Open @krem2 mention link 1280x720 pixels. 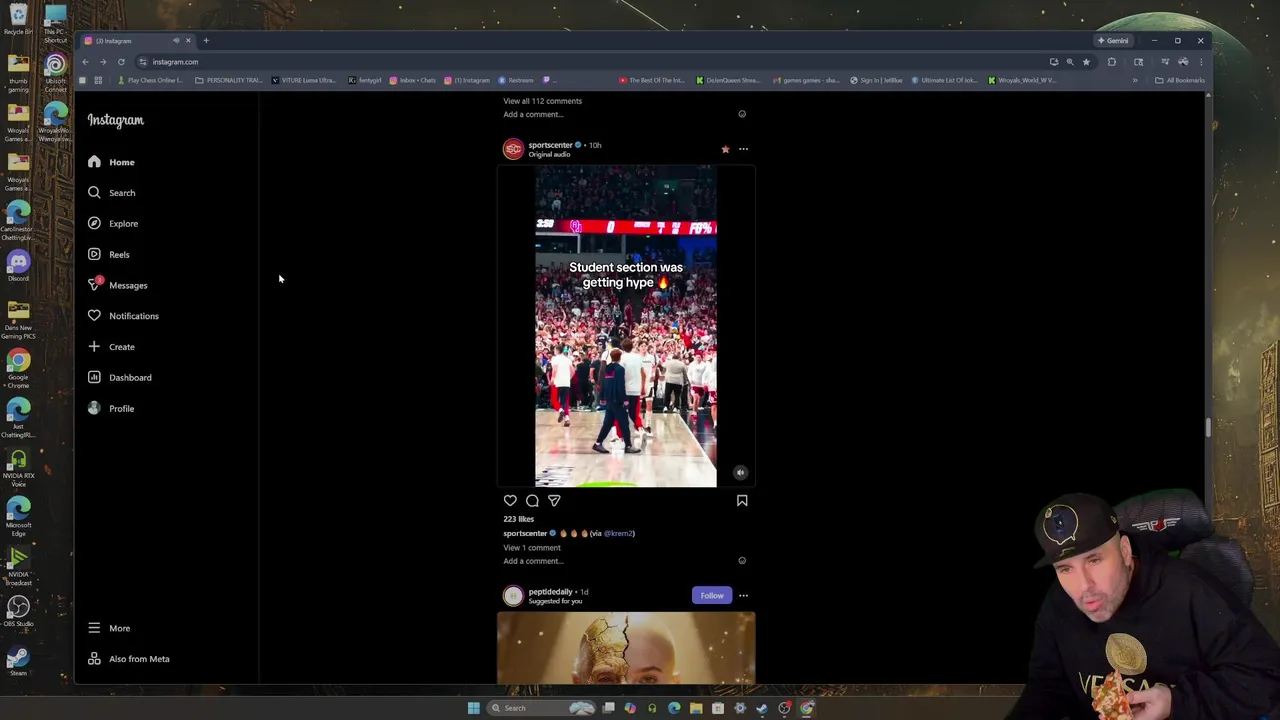click(x=619, y=533)
